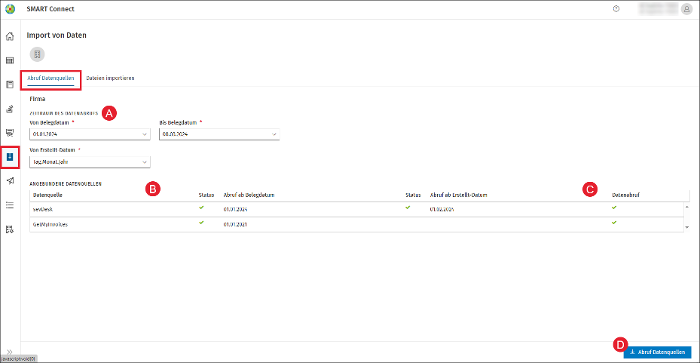
Task: Open the table grid icon in the sidebar
Action: [x=10, y=60]
